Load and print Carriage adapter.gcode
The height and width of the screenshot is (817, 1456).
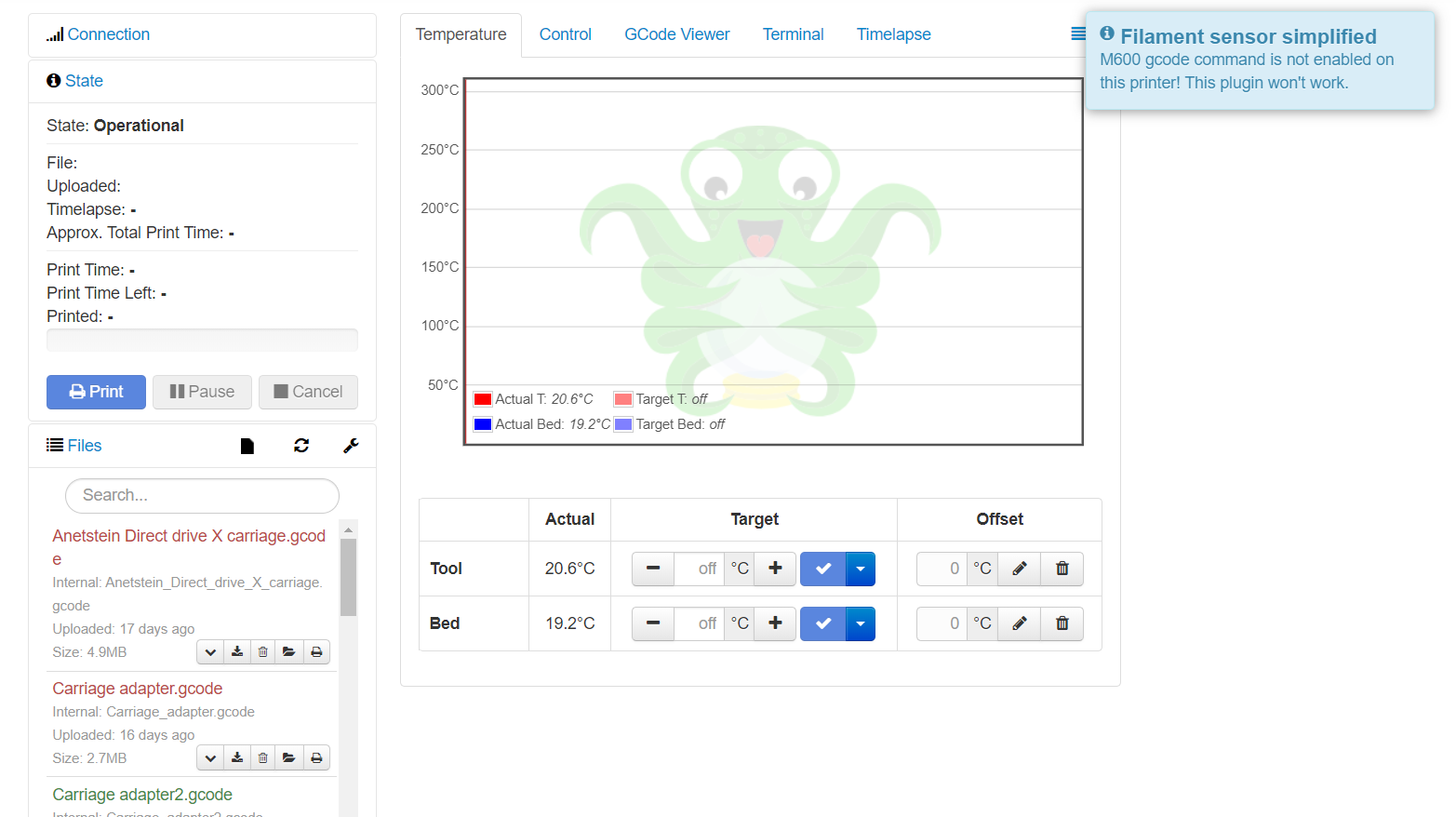coord(316,758)
